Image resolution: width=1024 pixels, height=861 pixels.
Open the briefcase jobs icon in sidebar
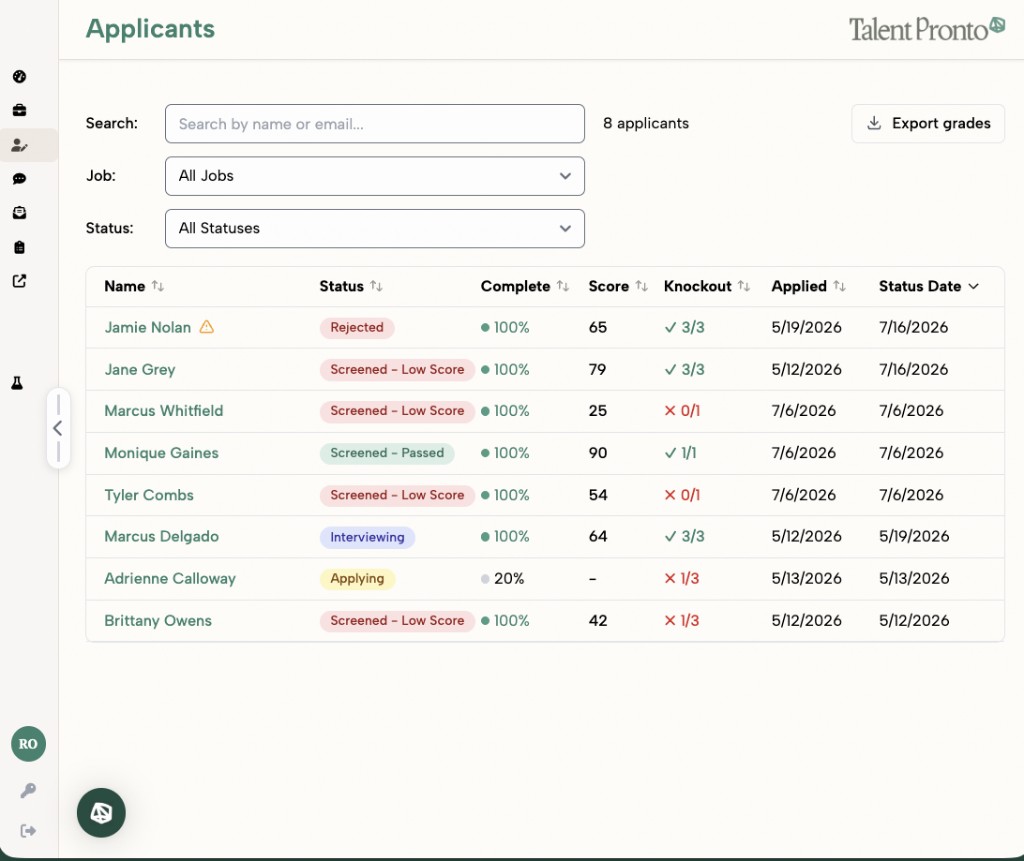[x=20, y=110]
